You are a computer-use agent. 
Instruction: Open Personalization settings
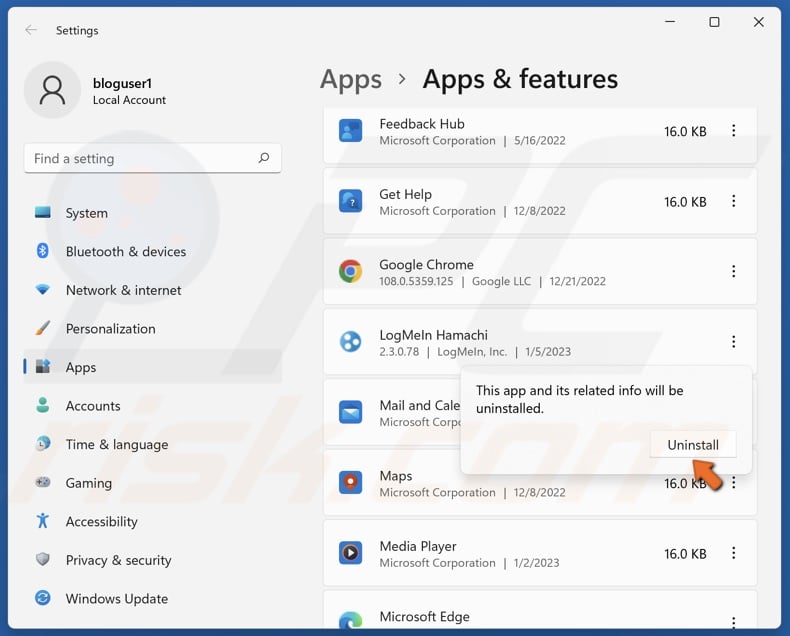pyautogui.click(x=110, y=329)
